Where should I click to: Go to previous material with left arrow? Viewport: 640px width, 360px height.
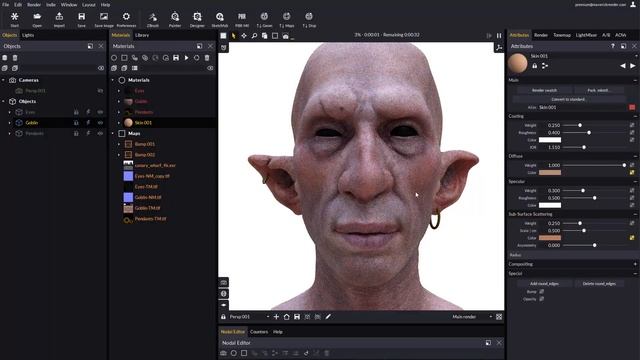tap(623, 66)
